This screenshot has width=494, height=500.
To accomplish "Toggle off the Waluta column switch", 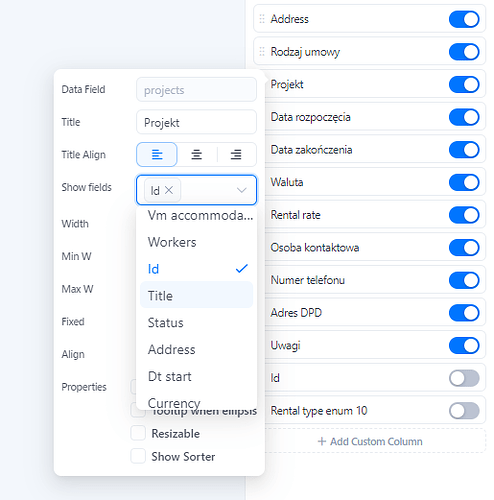I will [464, 182].
